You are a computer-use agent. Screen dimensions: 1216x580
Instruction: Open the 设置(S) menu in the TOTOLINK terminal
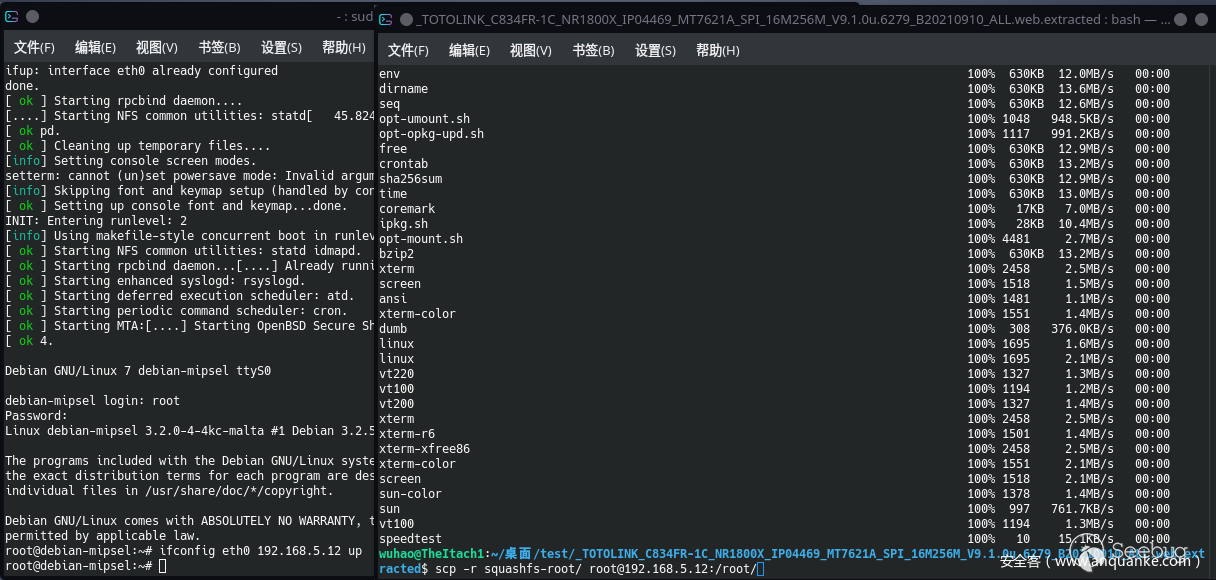(x=655, y=51)
